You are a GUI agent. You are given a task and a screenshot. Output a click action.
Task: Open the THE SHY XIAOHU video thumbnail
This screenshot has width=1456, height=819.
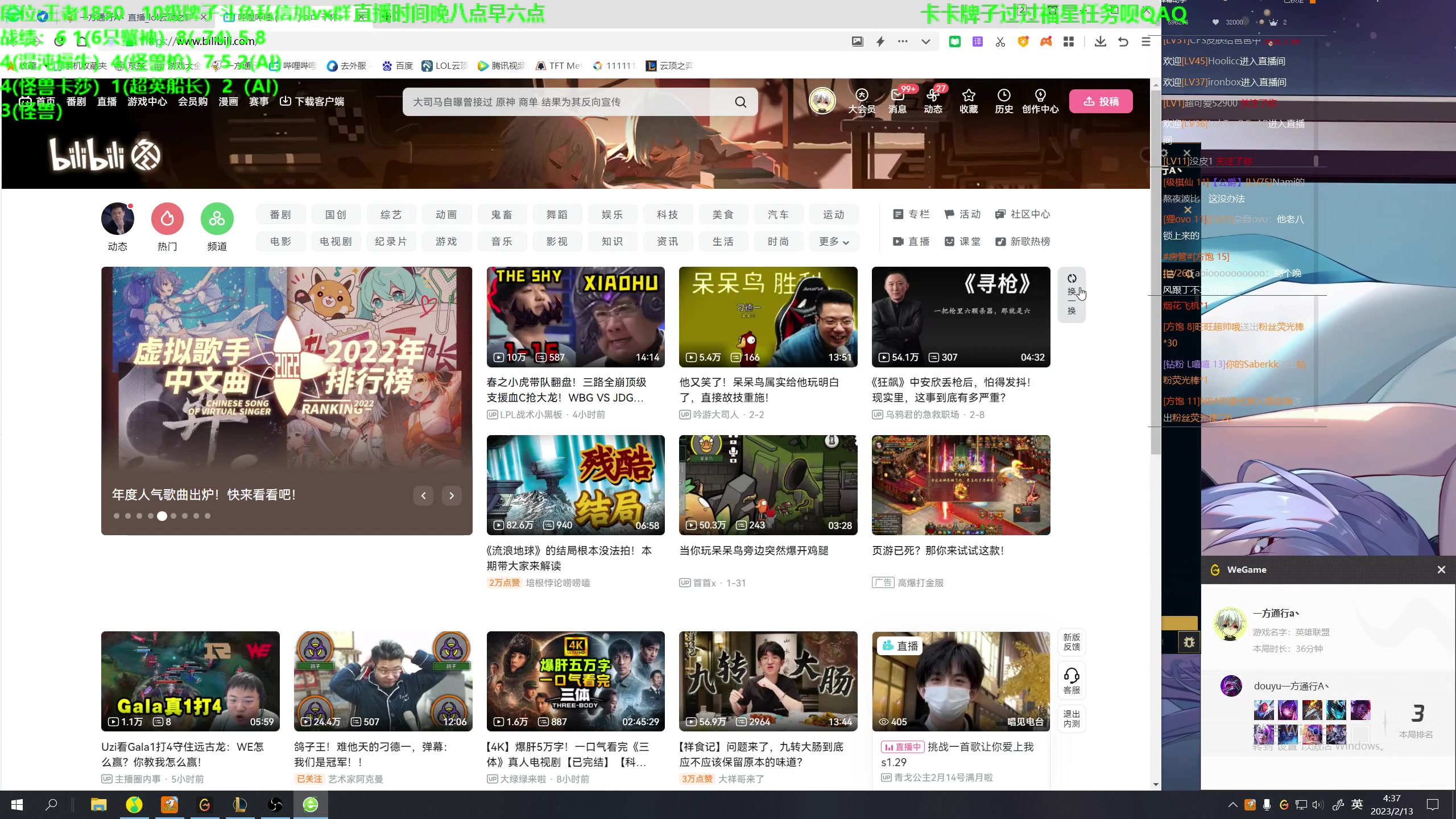576,317
